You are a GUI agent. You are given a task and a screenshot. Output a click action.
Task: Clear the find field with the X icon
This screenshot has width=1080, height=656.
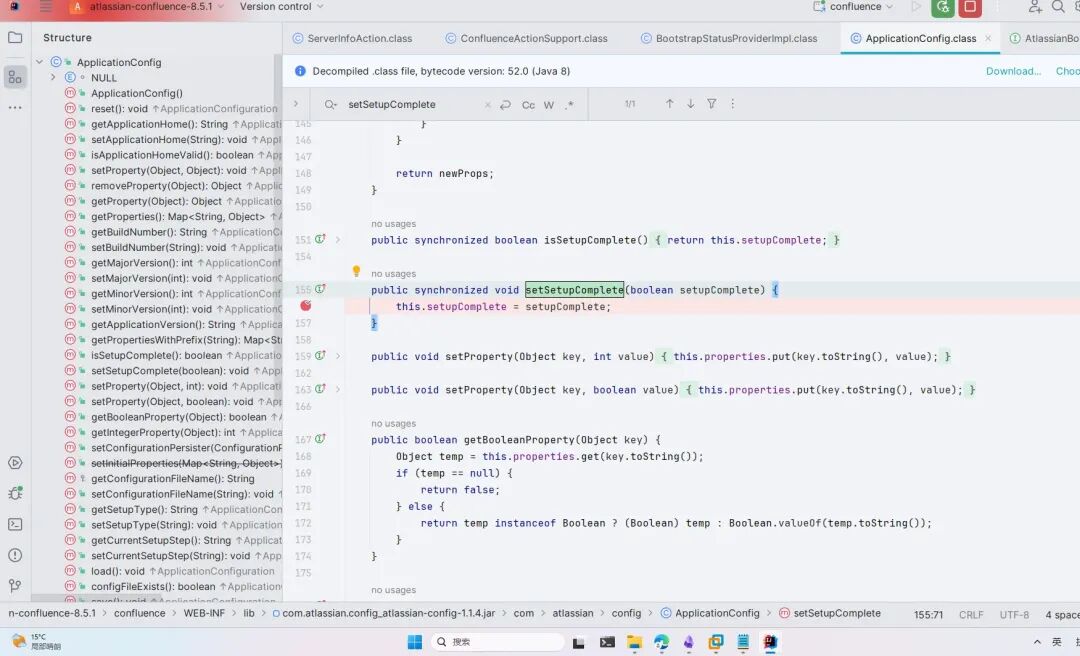pyautogui.click(x=488, y=105)
